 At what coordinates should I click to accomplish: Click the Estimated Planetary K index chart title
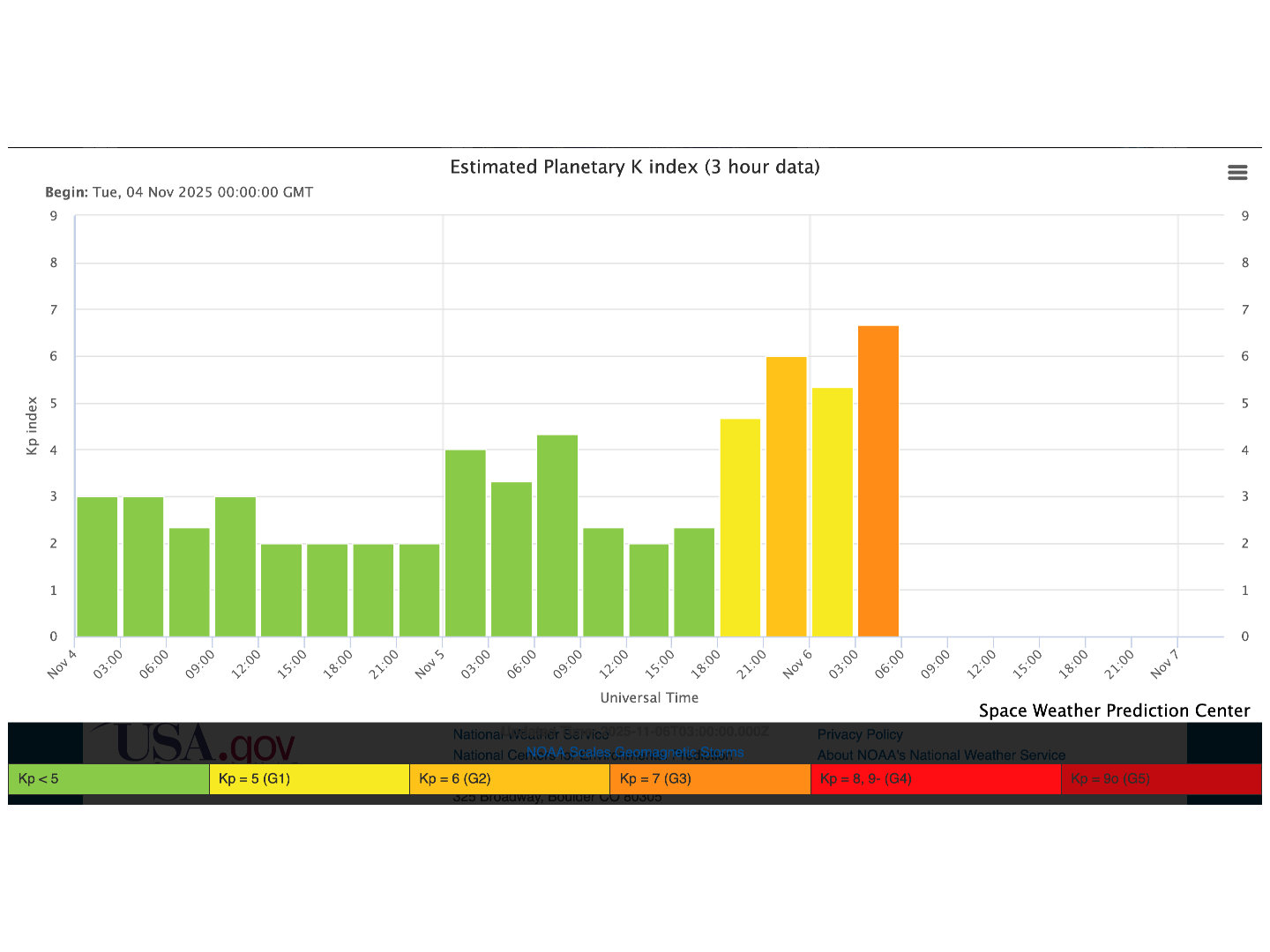(x=635, y=167)
